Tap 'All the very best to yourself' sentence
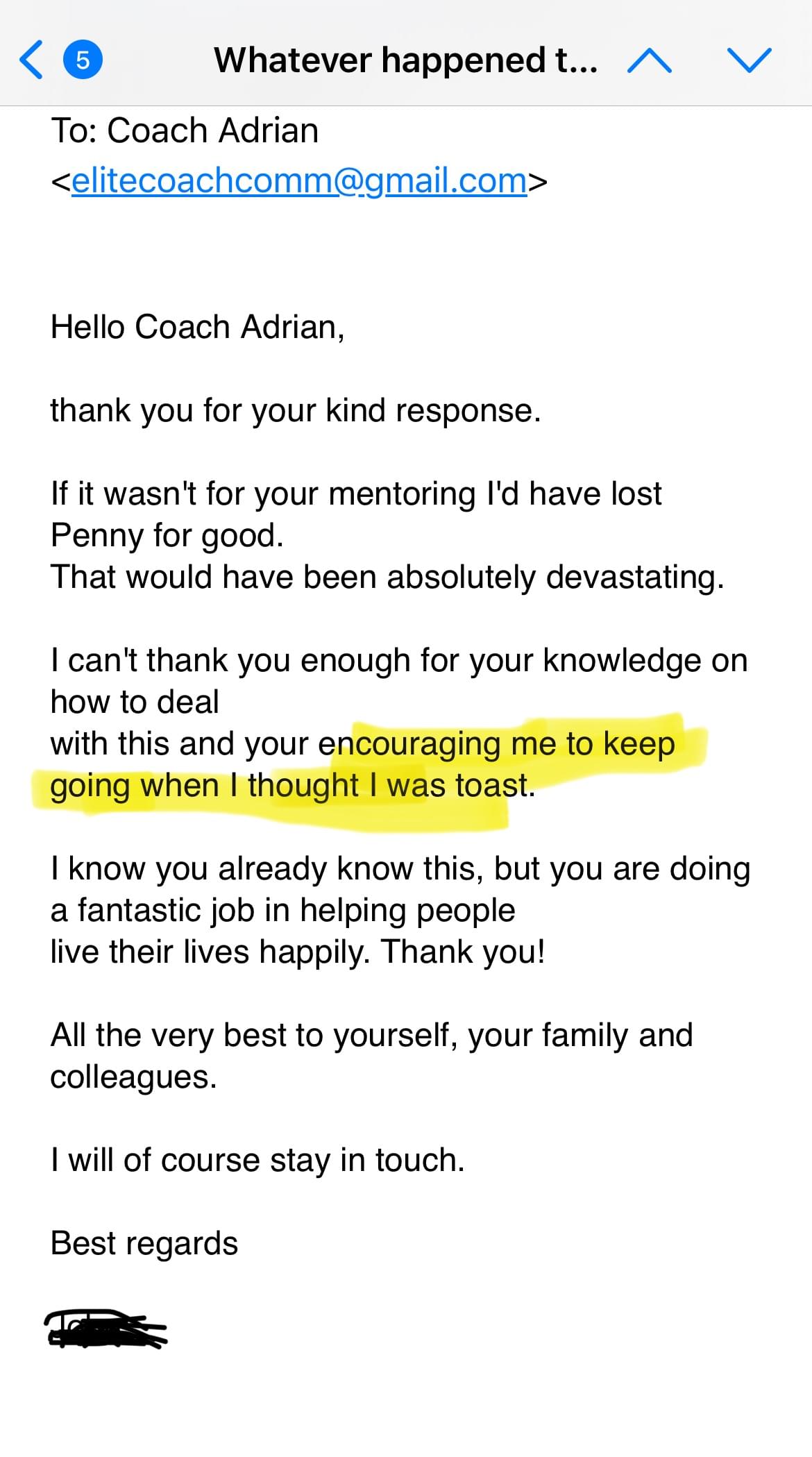812x1457 pixels. (x=372, y=1056)
